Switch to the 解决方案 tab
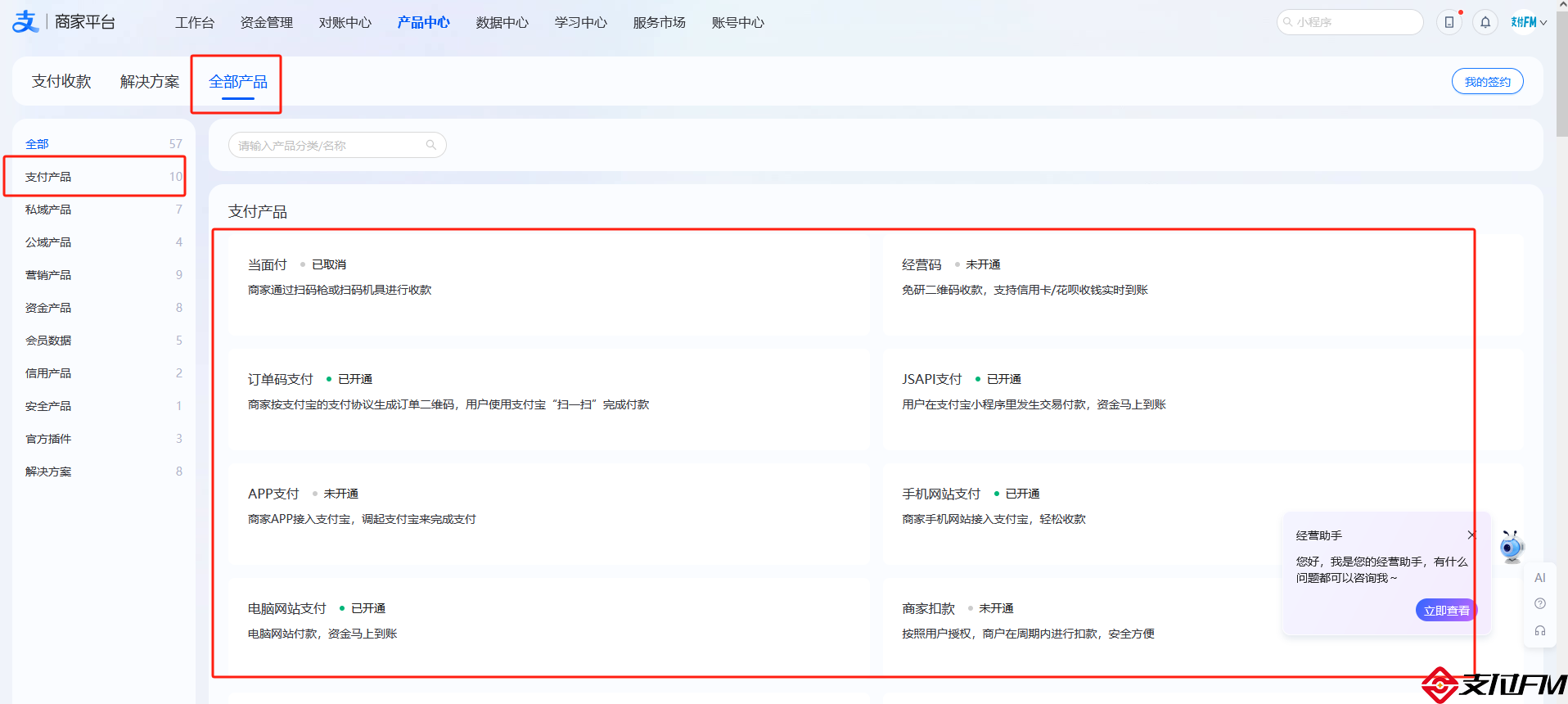1568x704 pixels. [150, 81]
